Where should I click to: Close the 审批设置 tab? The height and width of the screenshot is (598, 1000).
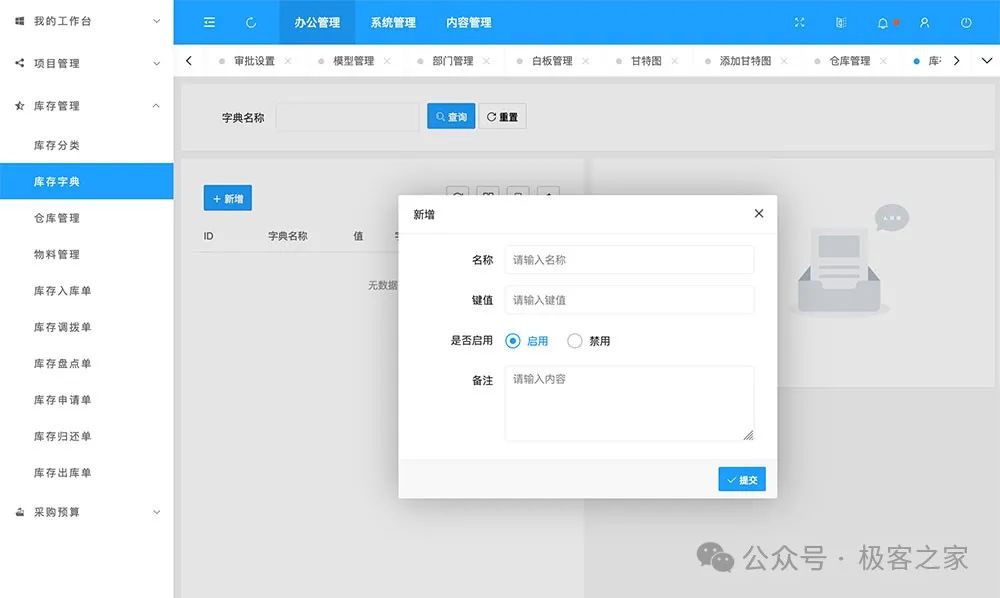click(x=288, y=61)
